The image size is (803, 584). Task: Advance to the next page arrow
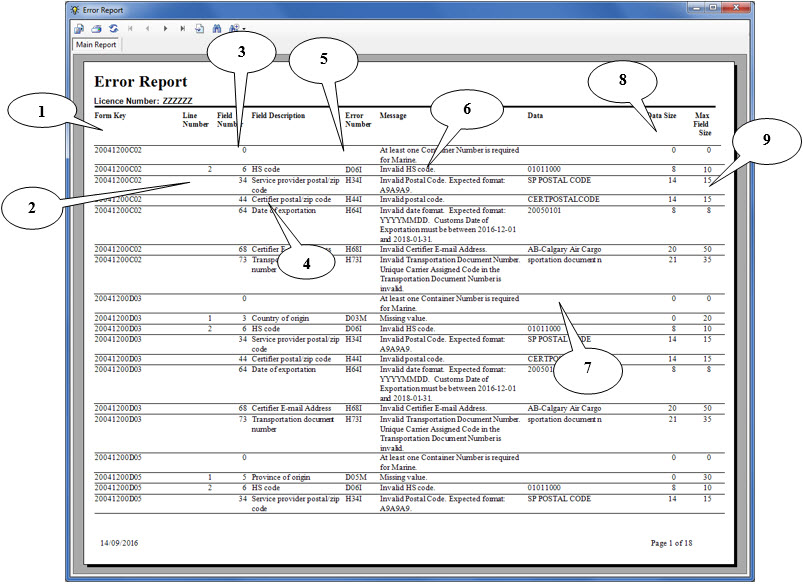click(x=165, y=29)
